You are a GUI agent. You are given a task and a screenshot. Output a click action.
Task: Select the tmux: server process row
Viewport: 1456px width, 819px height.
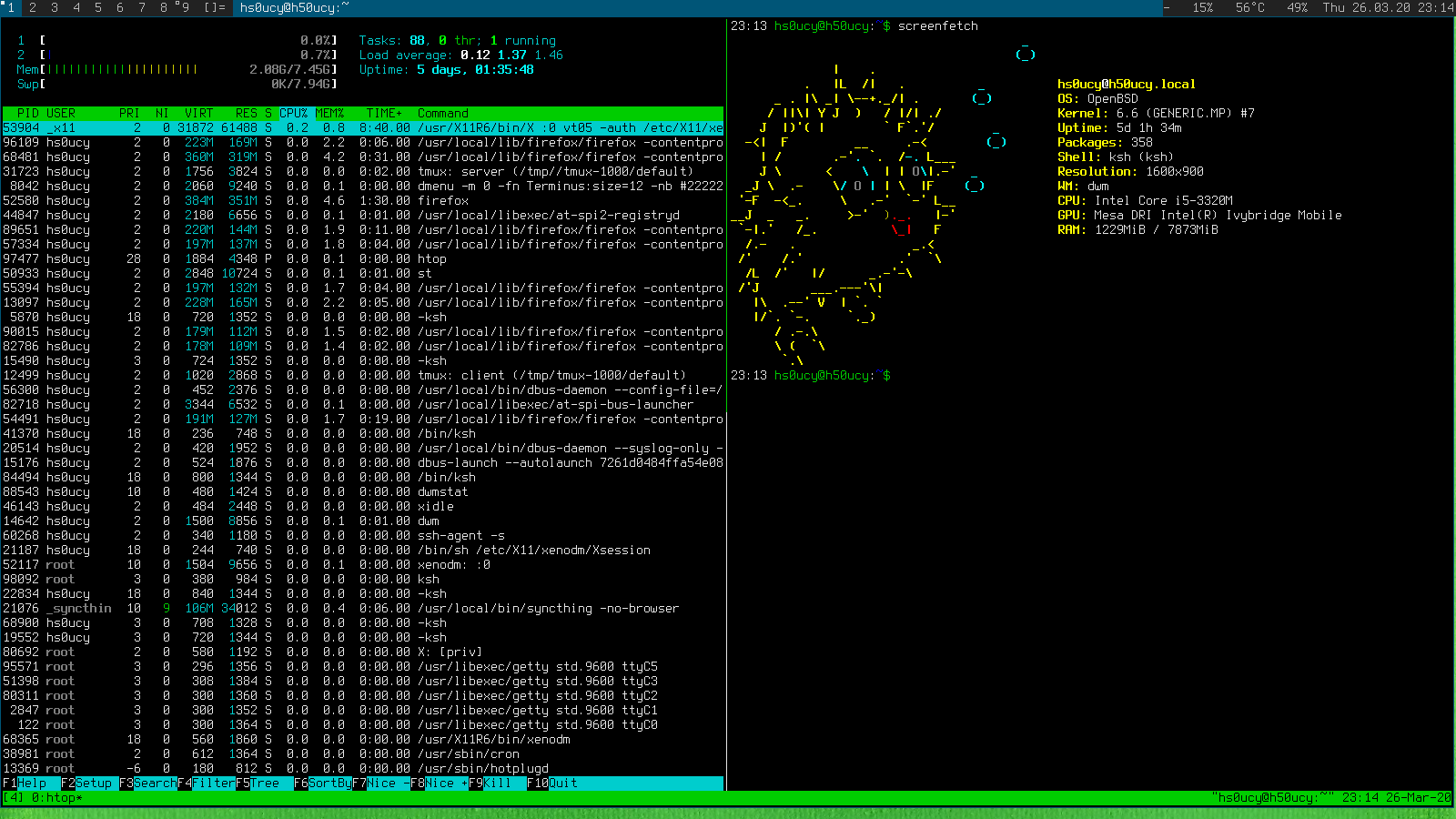[363, 171]
